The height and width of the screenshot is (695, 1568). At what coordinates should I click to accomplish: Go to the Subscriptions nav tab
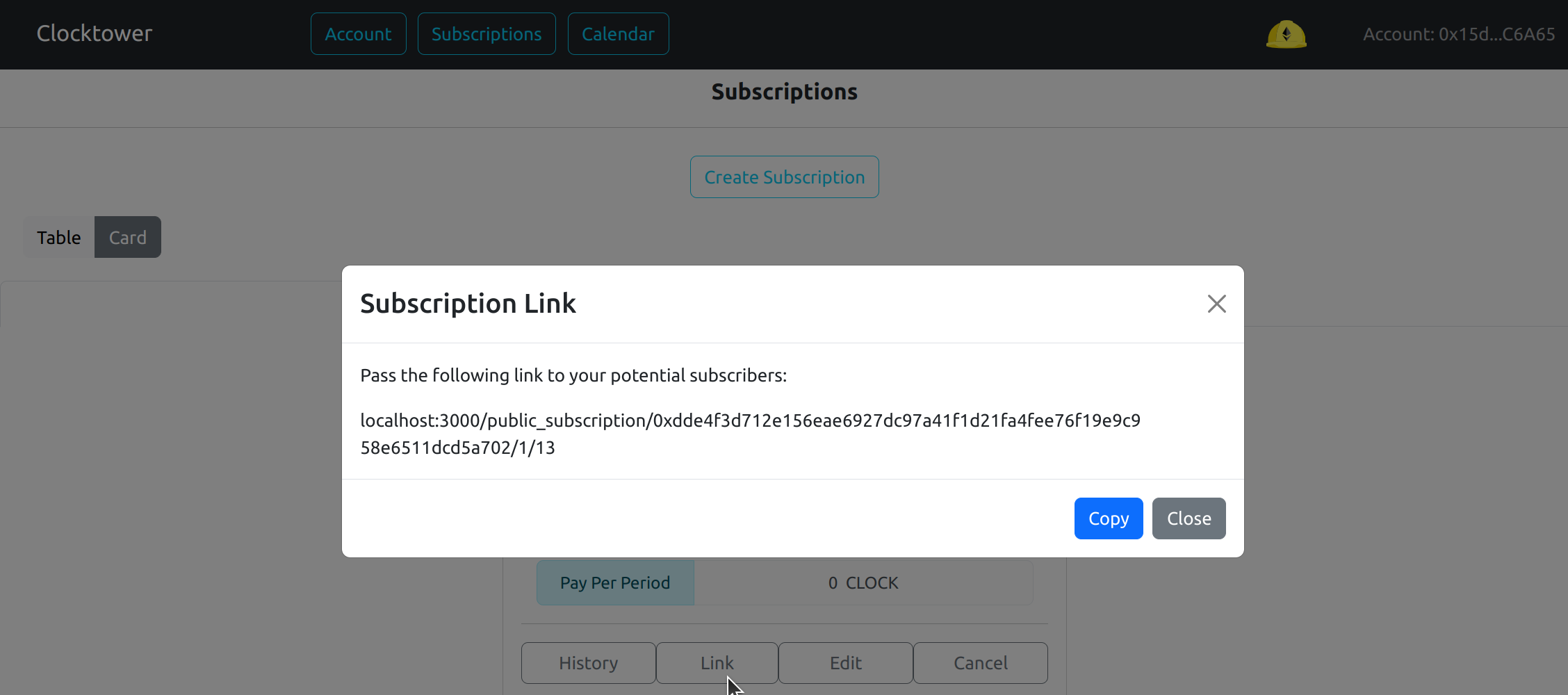click(486, 34)
